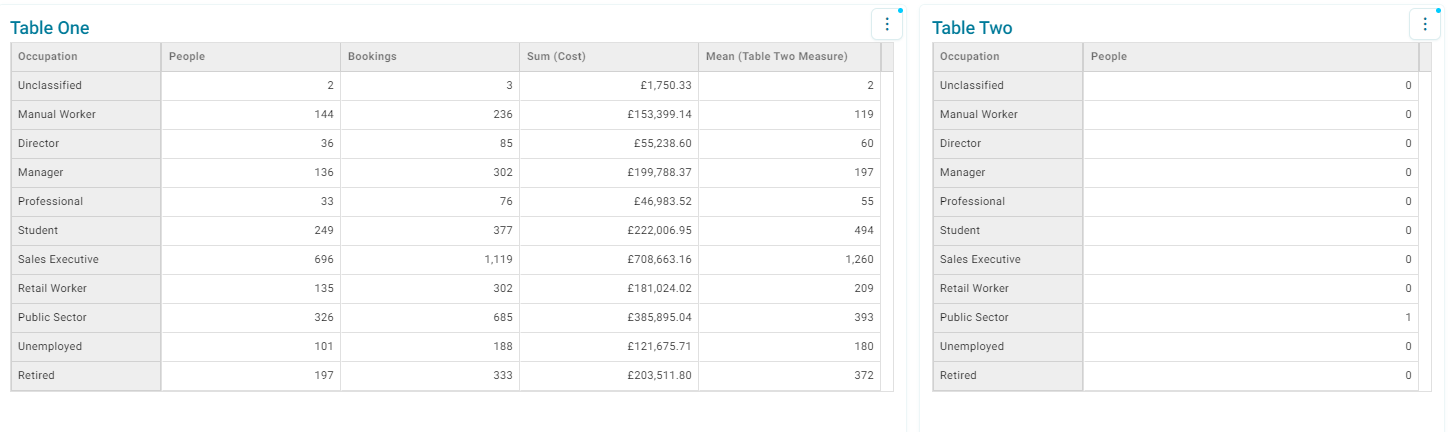1451x432 pixels.
Task: Select the Bookings column header
Action: [430, 57]
